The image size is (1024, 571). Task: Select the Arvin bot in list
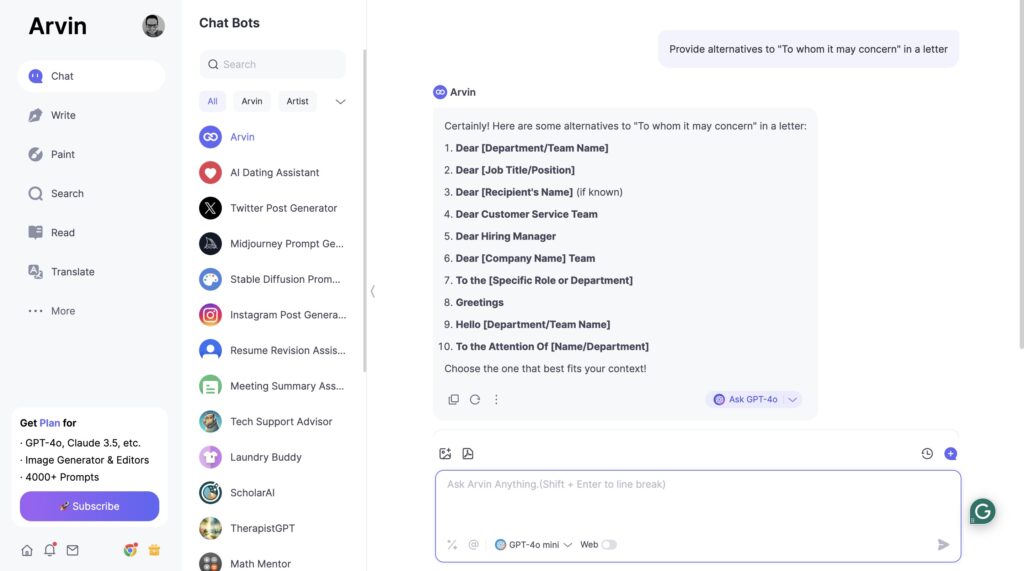272,137
